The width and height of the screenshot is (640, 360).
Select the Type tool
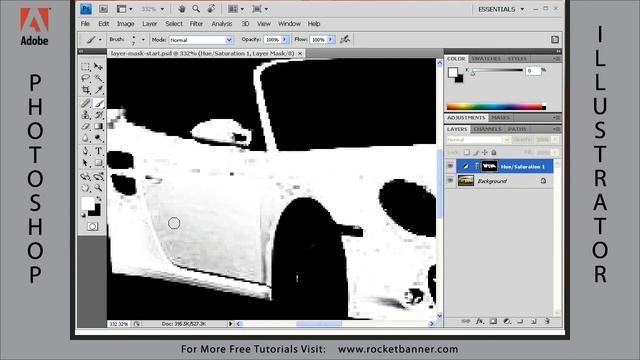point(98,151)
